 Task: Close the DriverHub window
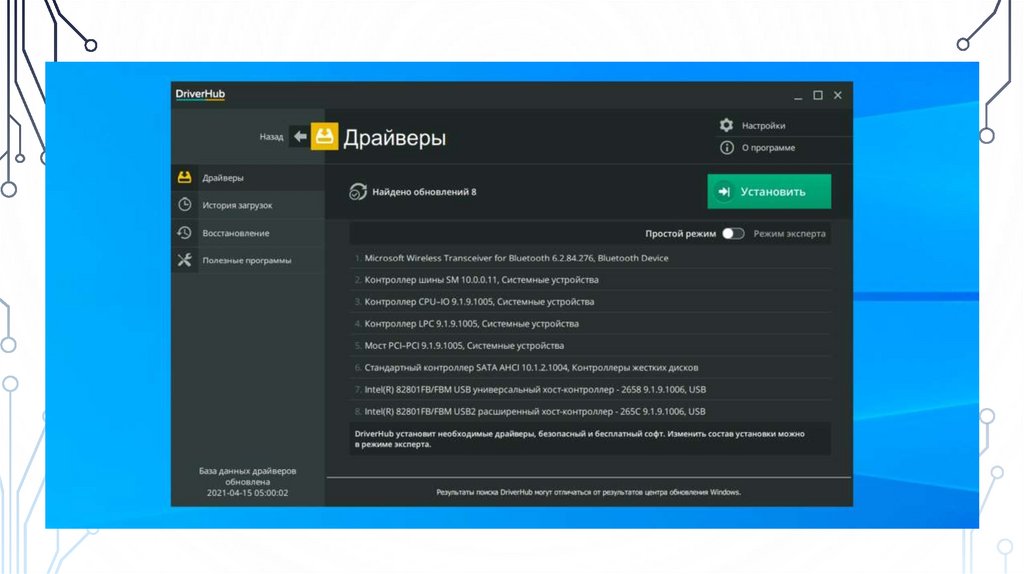click(x=838, y=95)
